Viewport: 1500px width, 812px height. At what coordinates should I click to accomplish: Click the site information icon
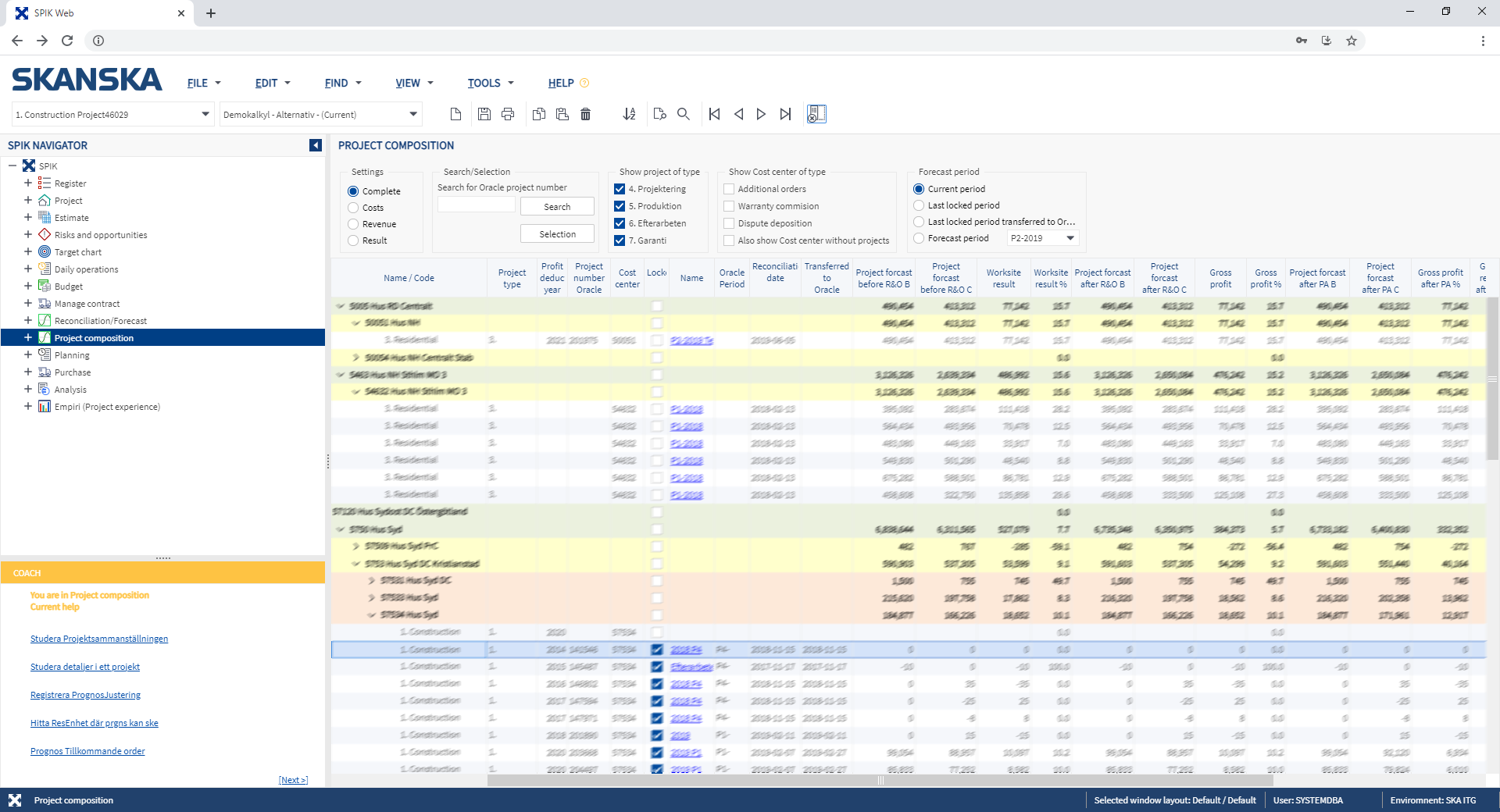(98, 41)
